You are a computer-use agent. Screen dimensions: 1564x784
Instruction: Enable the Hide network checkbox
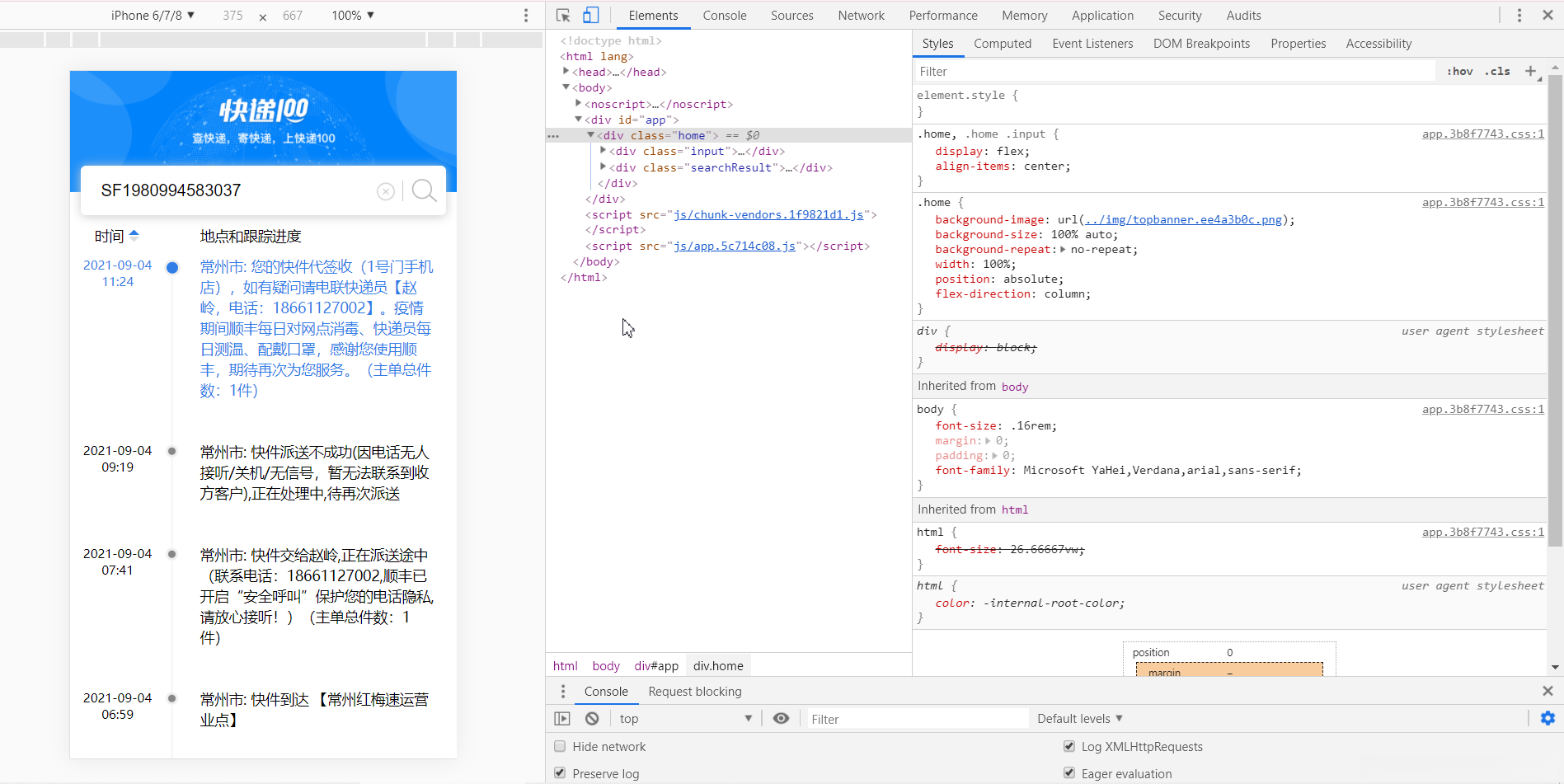coord(561,747)
